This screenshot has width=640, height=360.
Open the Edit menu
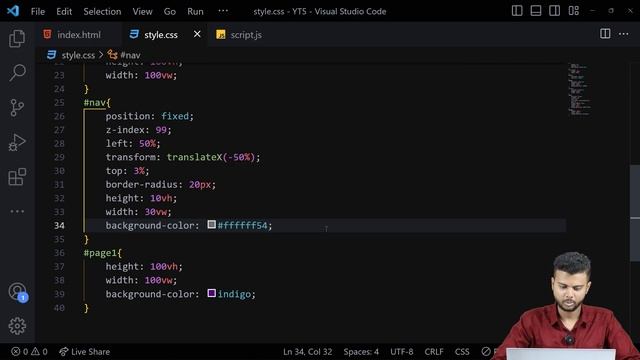(x=64, y=11)
